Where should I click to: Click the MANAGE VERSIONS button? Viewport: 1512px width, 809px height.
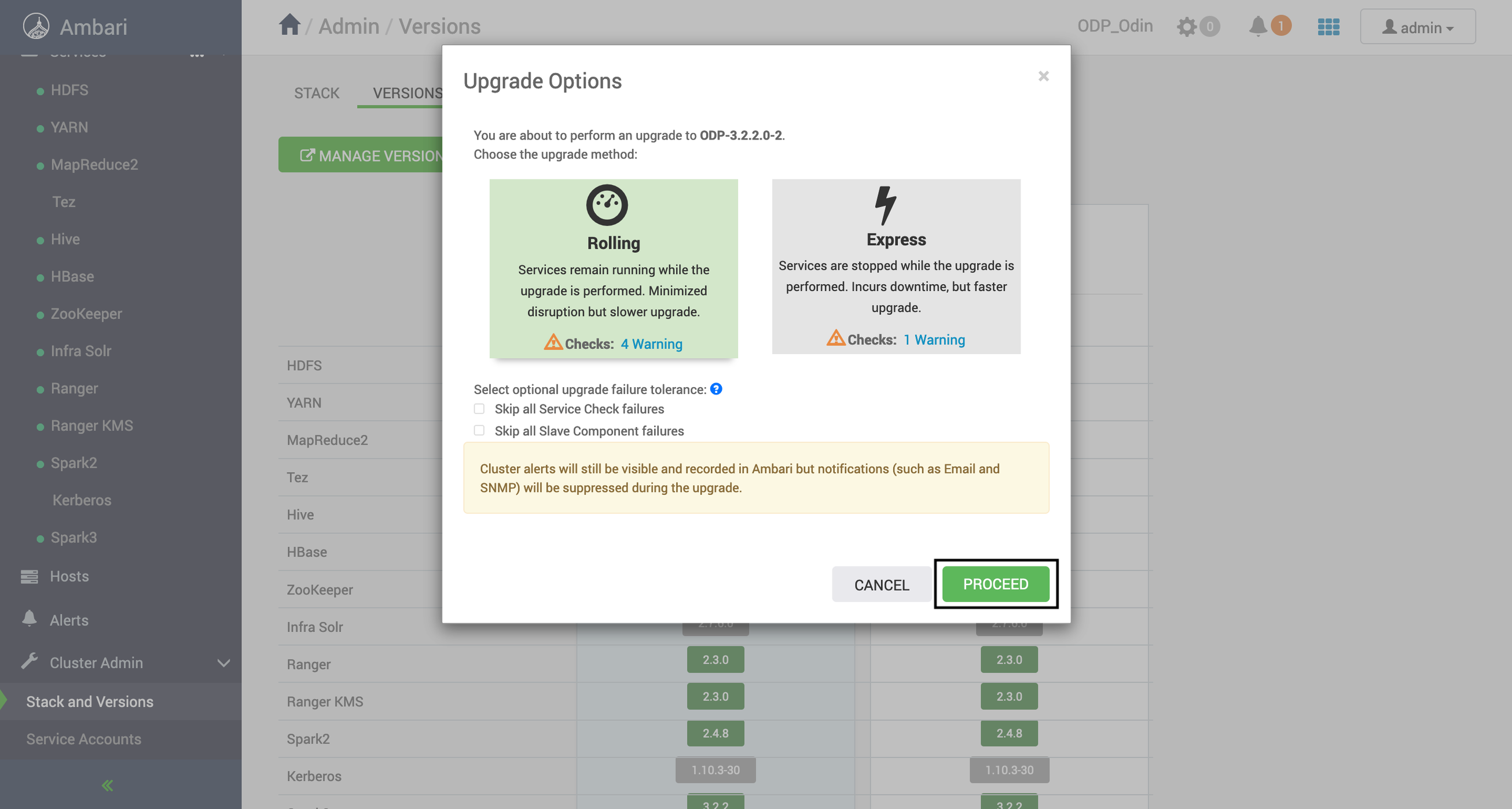pos(361,155)
